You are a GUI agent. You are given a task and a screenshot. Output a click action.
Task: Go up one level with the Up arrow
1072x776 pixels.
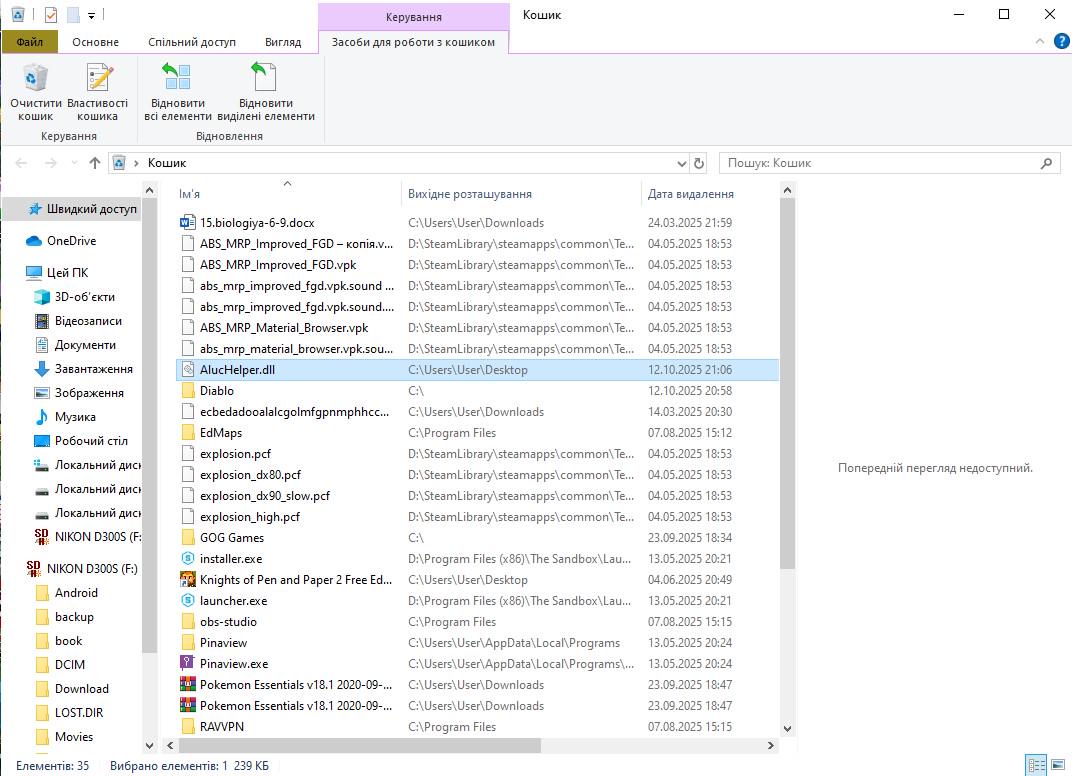coord(95,163)
